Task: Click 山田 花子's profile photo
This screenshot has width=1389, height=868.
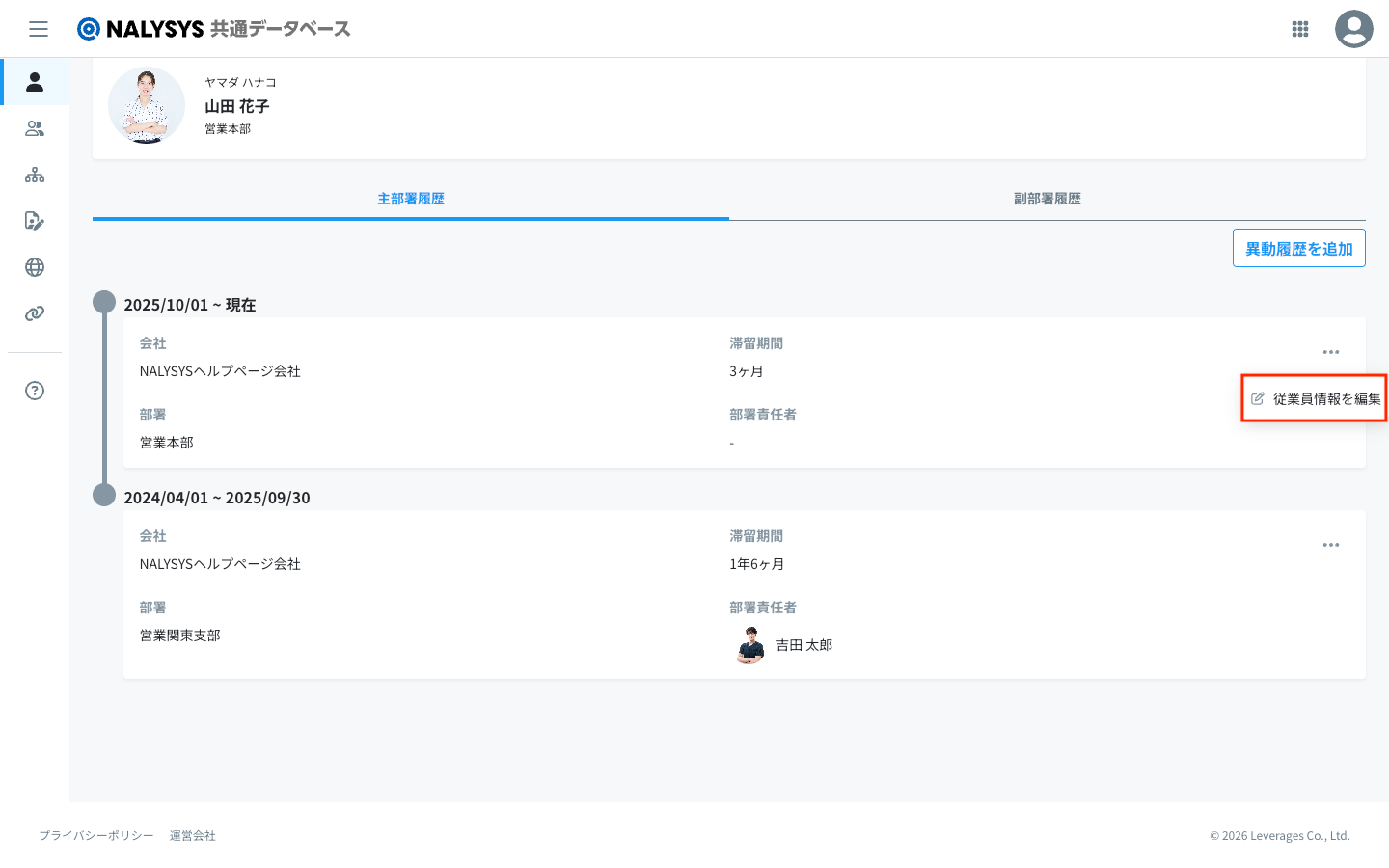Action: click(147, 105)
